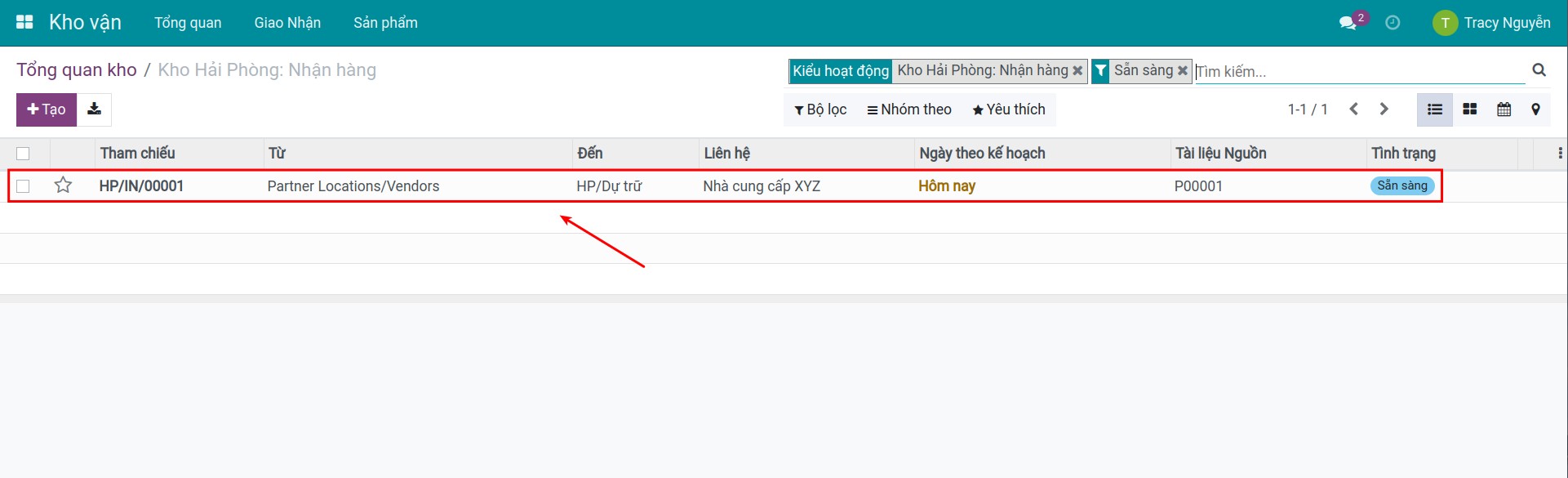Open the apps grid home menu
This screenshot has height=478, width=1568.
24,22
